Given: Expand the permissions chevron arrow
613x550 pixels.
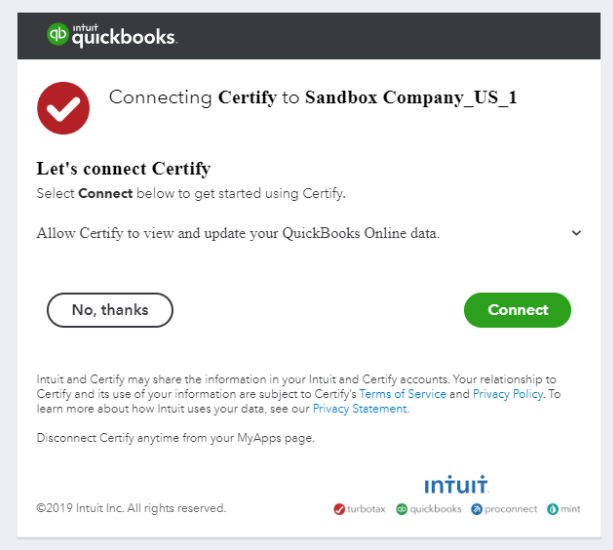Looking at the screenshot, I should [576, 233].
